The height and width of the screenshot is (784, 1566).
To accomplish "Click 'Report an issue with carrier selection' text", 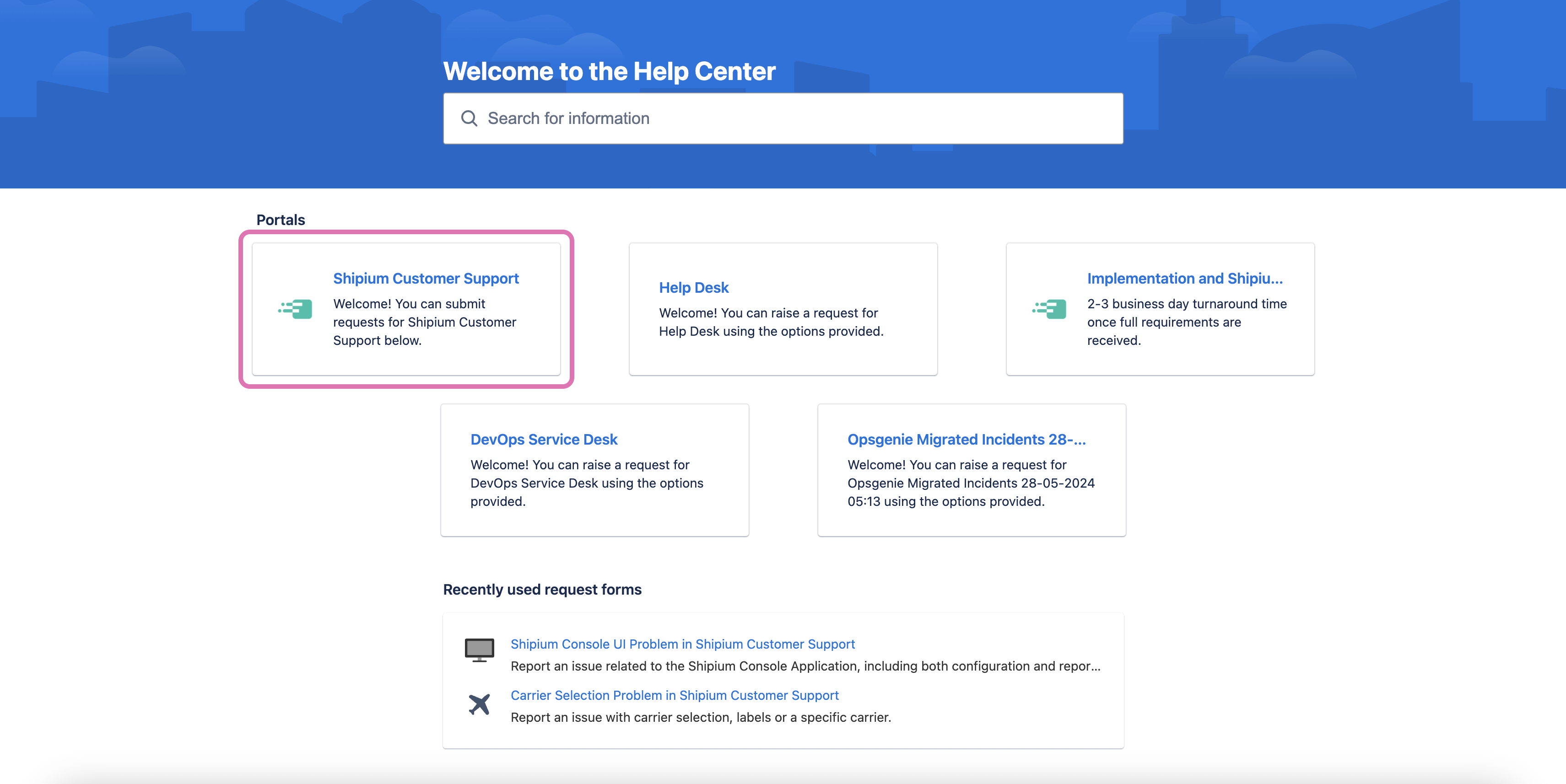I will [x=700, y=717].
